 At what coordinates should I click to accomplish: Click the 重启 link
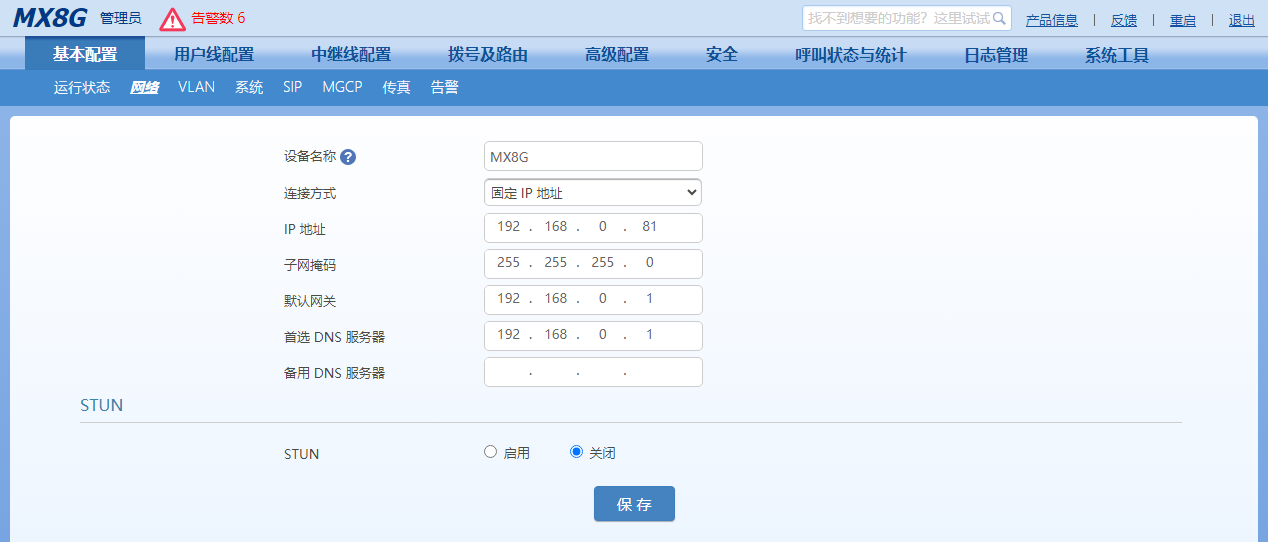[x=1183, y=20]
